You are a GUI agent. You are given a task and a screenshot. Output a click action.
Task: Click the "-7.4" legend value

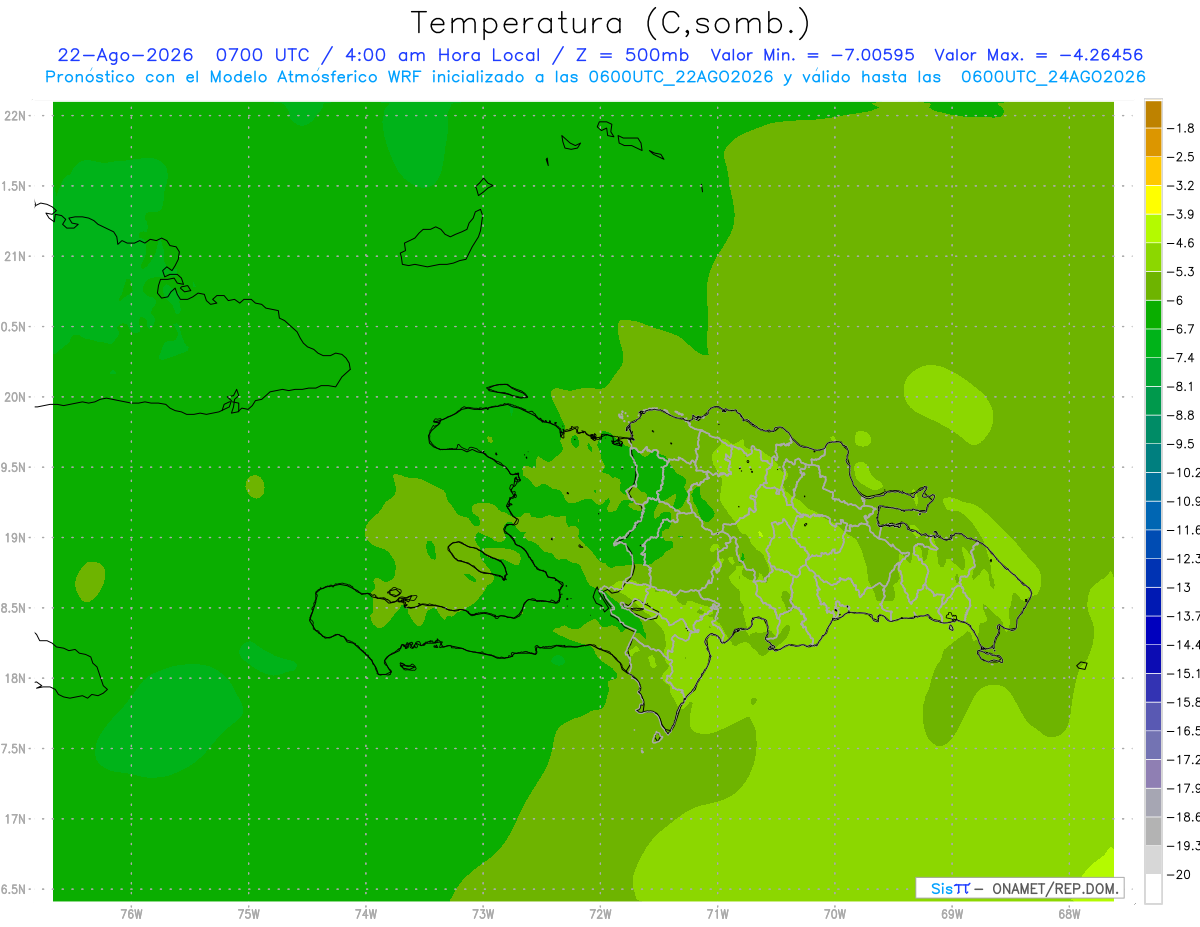[x=1183, y=357]
